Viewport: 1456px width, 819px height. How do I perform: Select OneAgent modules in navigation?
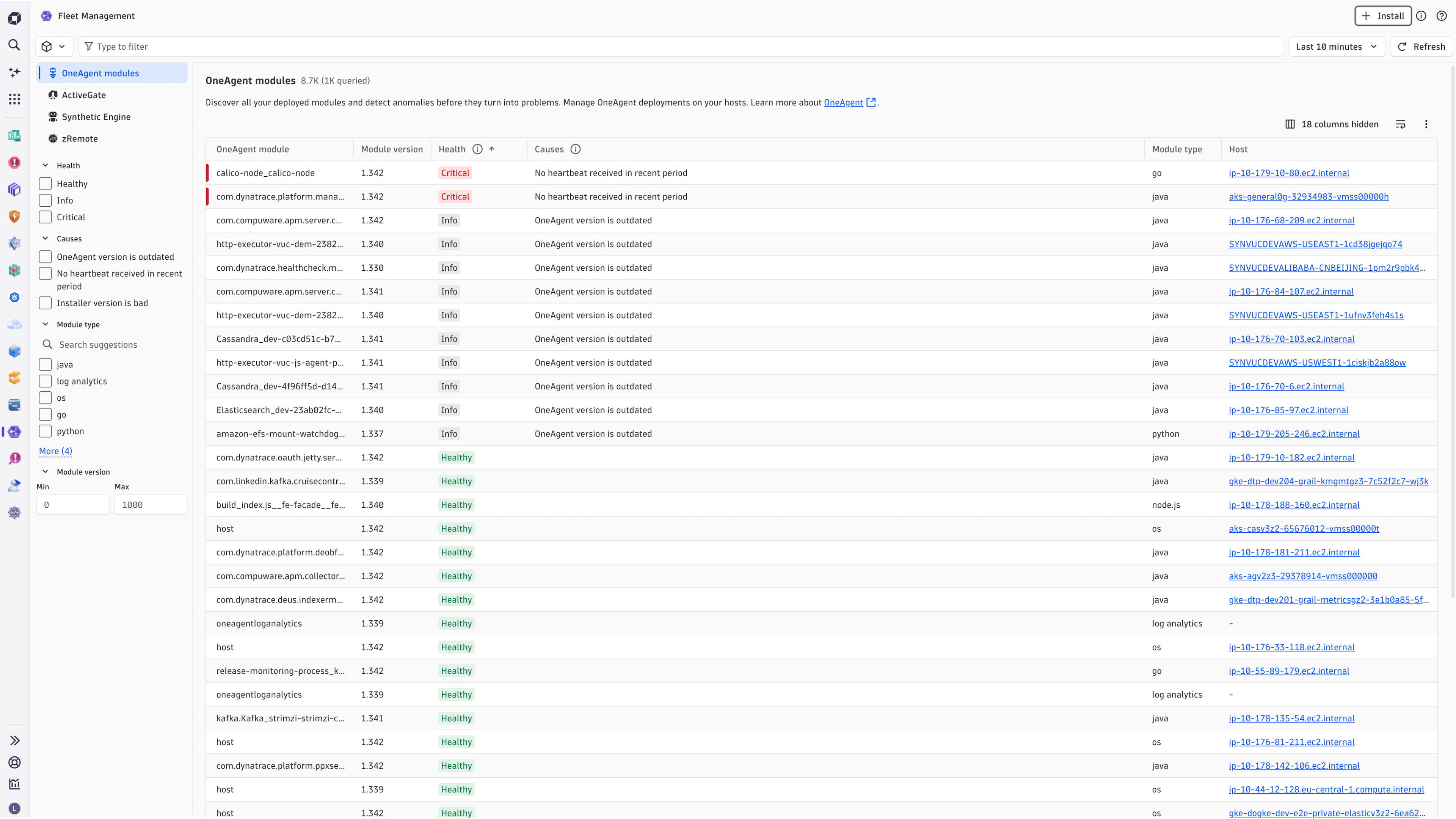tap(112, 73)
